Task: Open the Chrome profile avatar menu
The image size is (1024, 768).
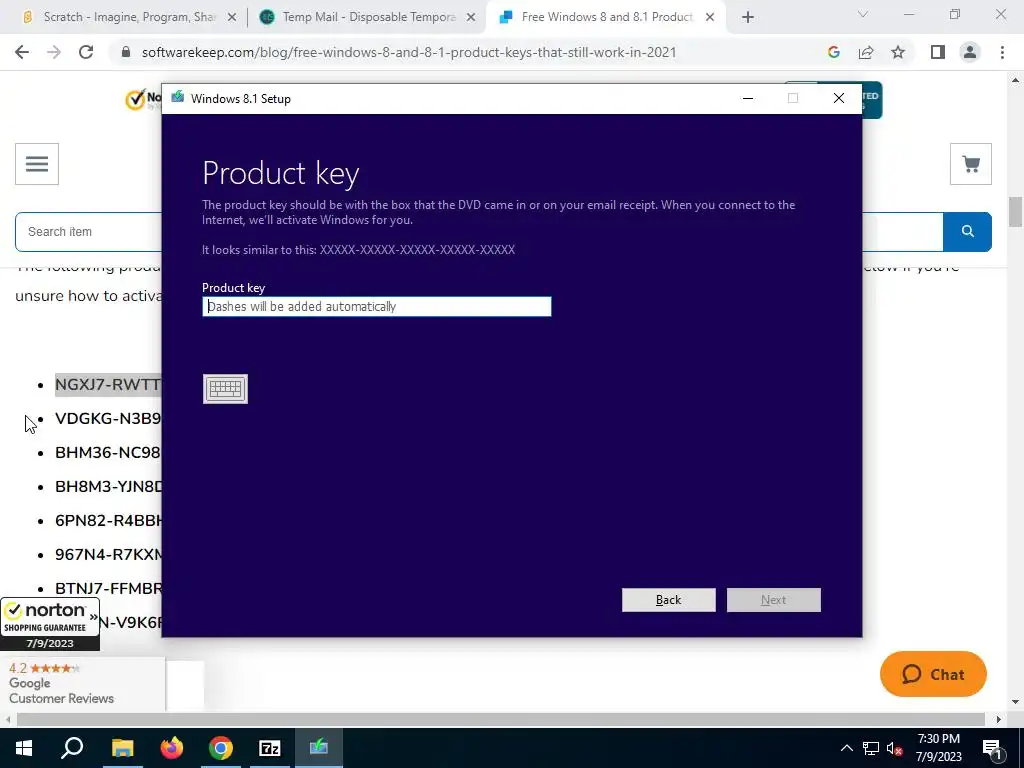Action: click(970, 52)
